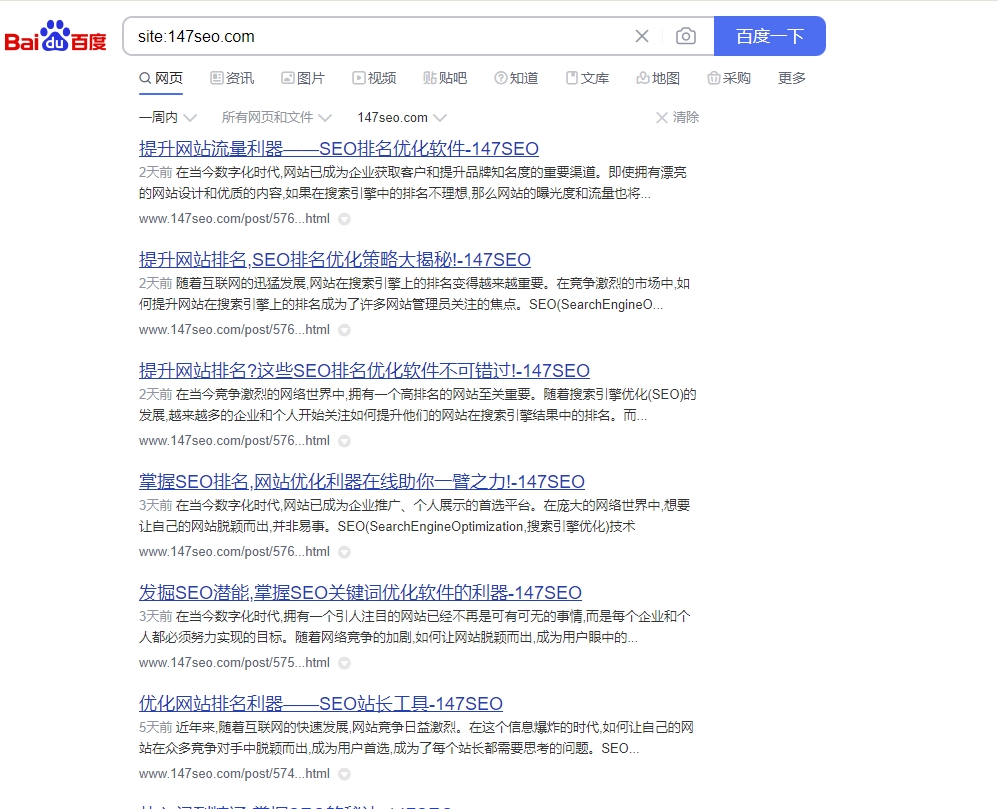Screen dimensions: 998x809
Task: Go to the 知道 tab
Action: click(x=516, y=78)
